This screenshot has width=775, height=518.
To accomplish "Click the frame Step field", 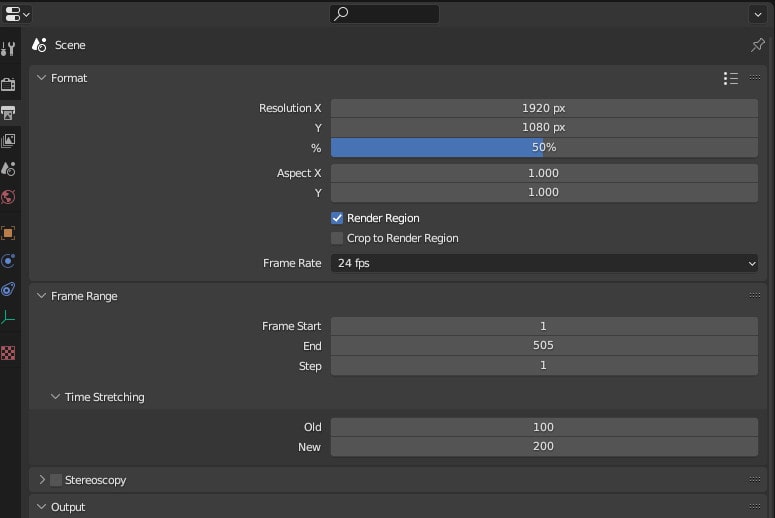I will coord(544,366).
